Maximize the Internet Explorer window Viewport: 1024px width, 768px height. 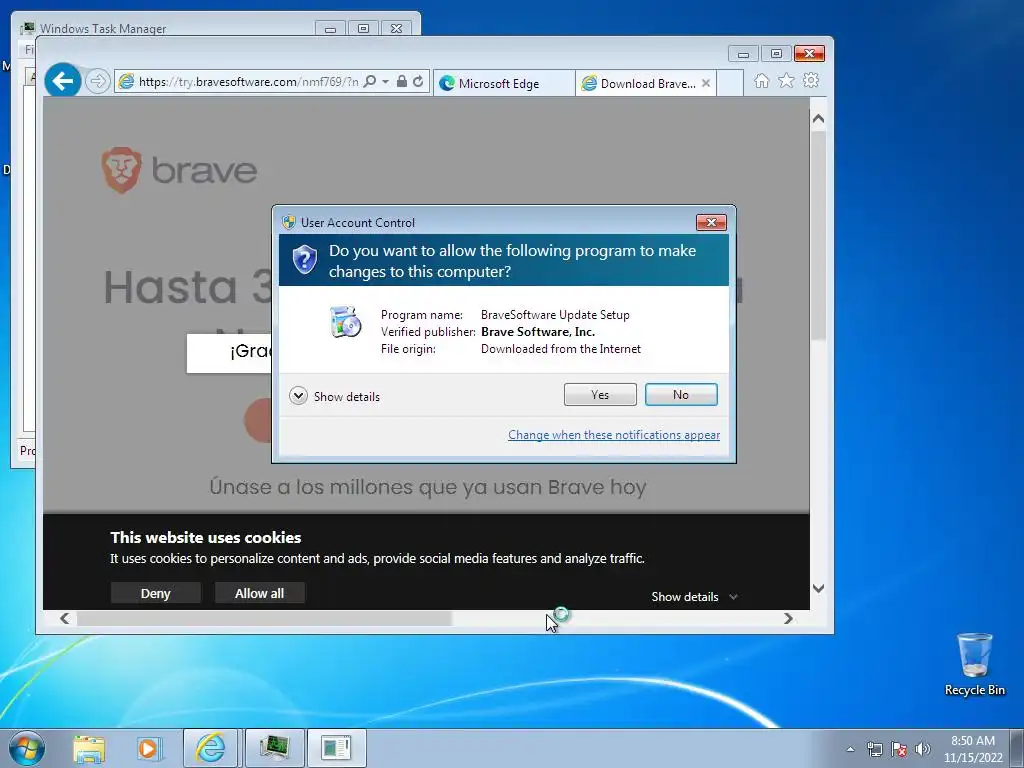pyautogui.click(x=776, y=54)
